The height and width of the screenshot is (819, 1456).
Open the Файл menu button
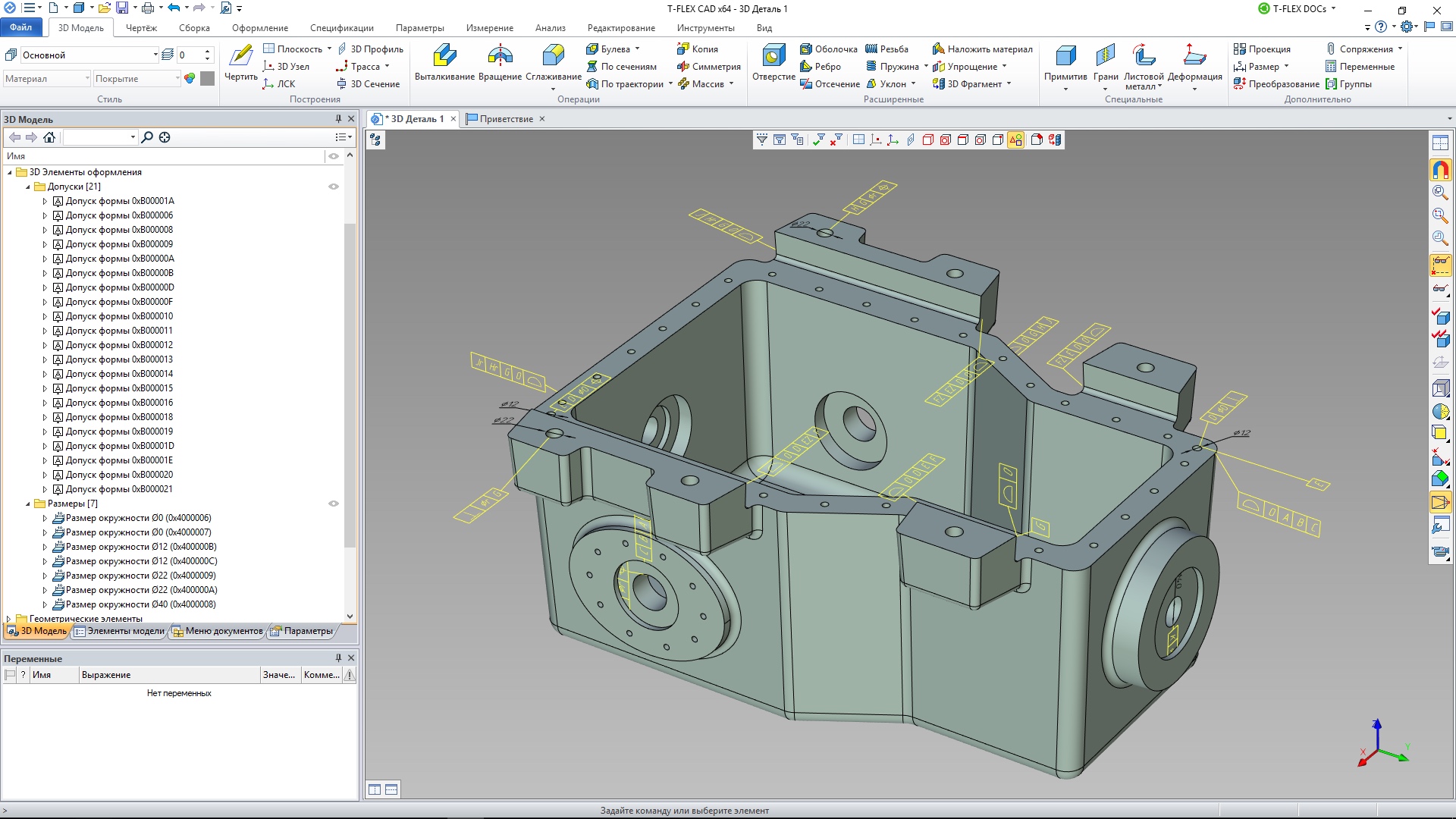pyautogui.click(x=21, y=27)
